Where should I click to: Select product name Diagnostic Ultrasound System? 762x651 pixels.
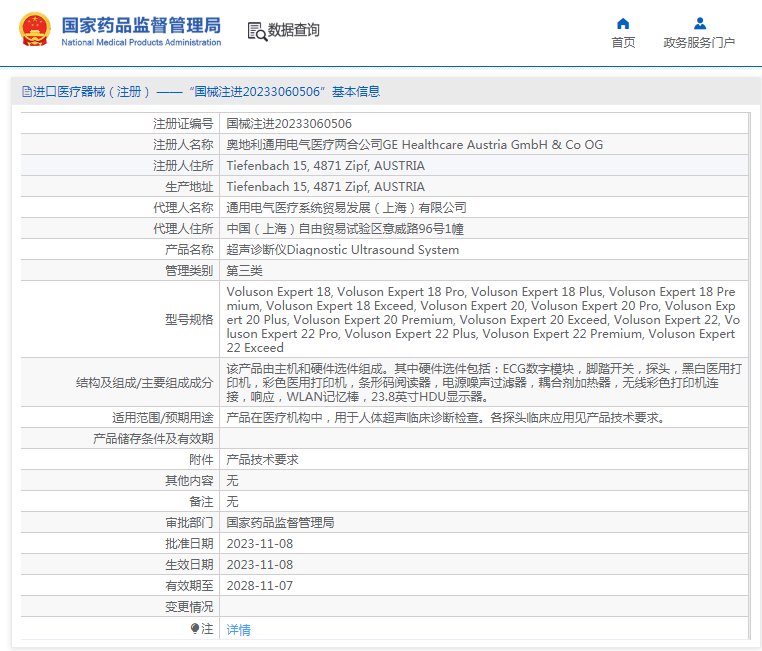[x=343, y=250]
